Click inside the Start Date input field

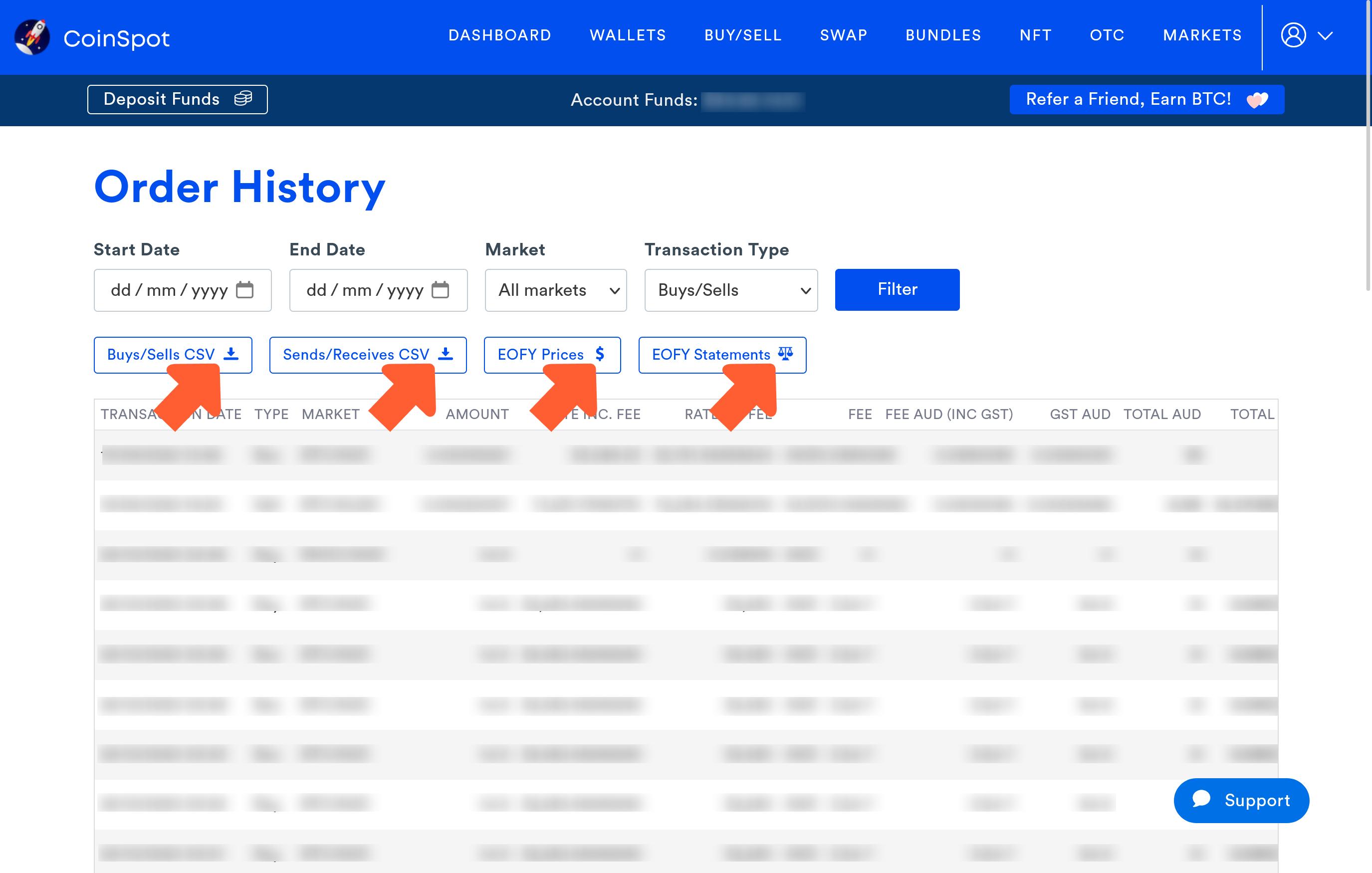pos(165,290)
